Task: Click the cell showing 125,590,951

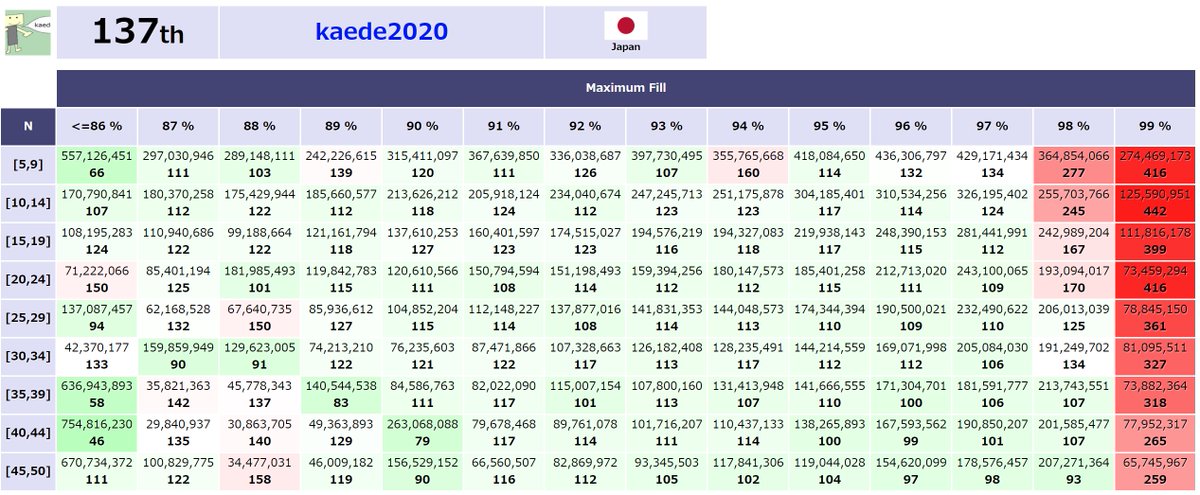Action: [1155, 202]
